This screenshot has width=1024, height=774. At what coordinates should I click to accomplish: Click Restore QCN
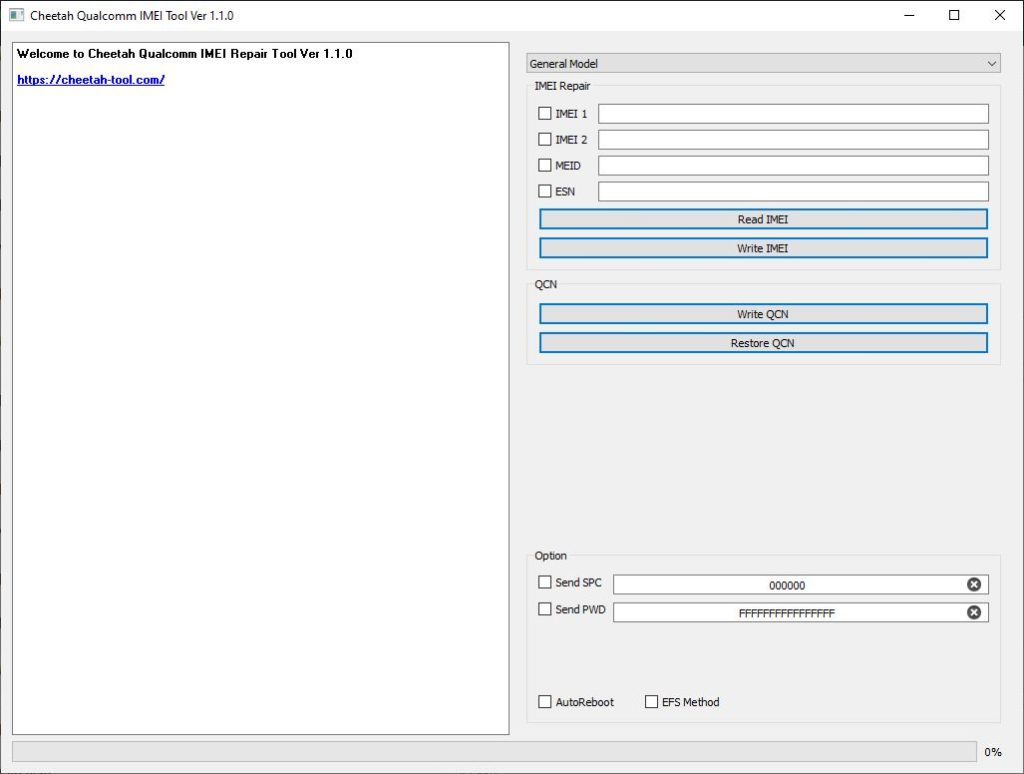click(x=762, y=342)
